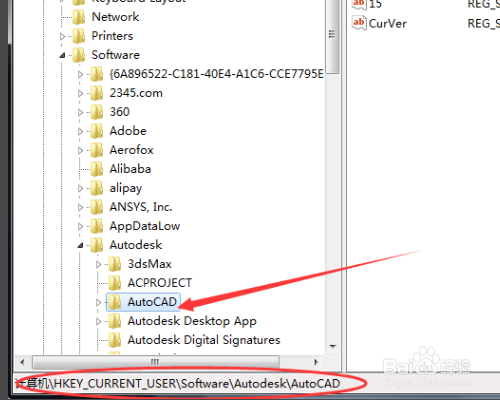Select the Software registry key
Viewport: 500px width, 400px height.
coord(115,55)
